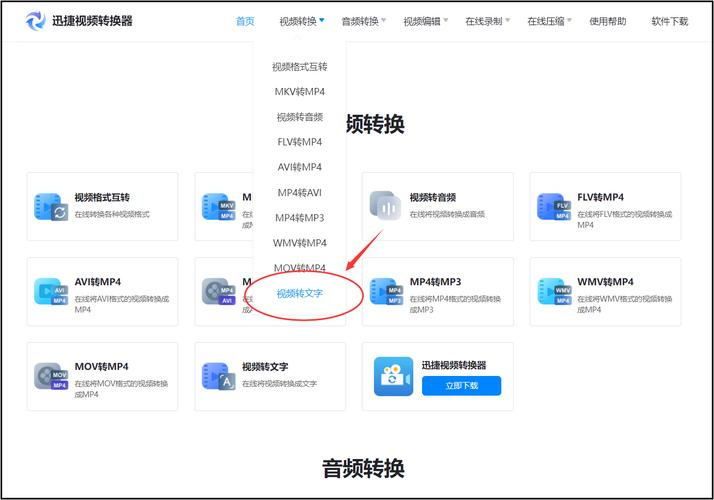Expand the 在线录制 dropdown arrow
The height and width of the screenshot is (500, 714).
[x=508, y=20]
